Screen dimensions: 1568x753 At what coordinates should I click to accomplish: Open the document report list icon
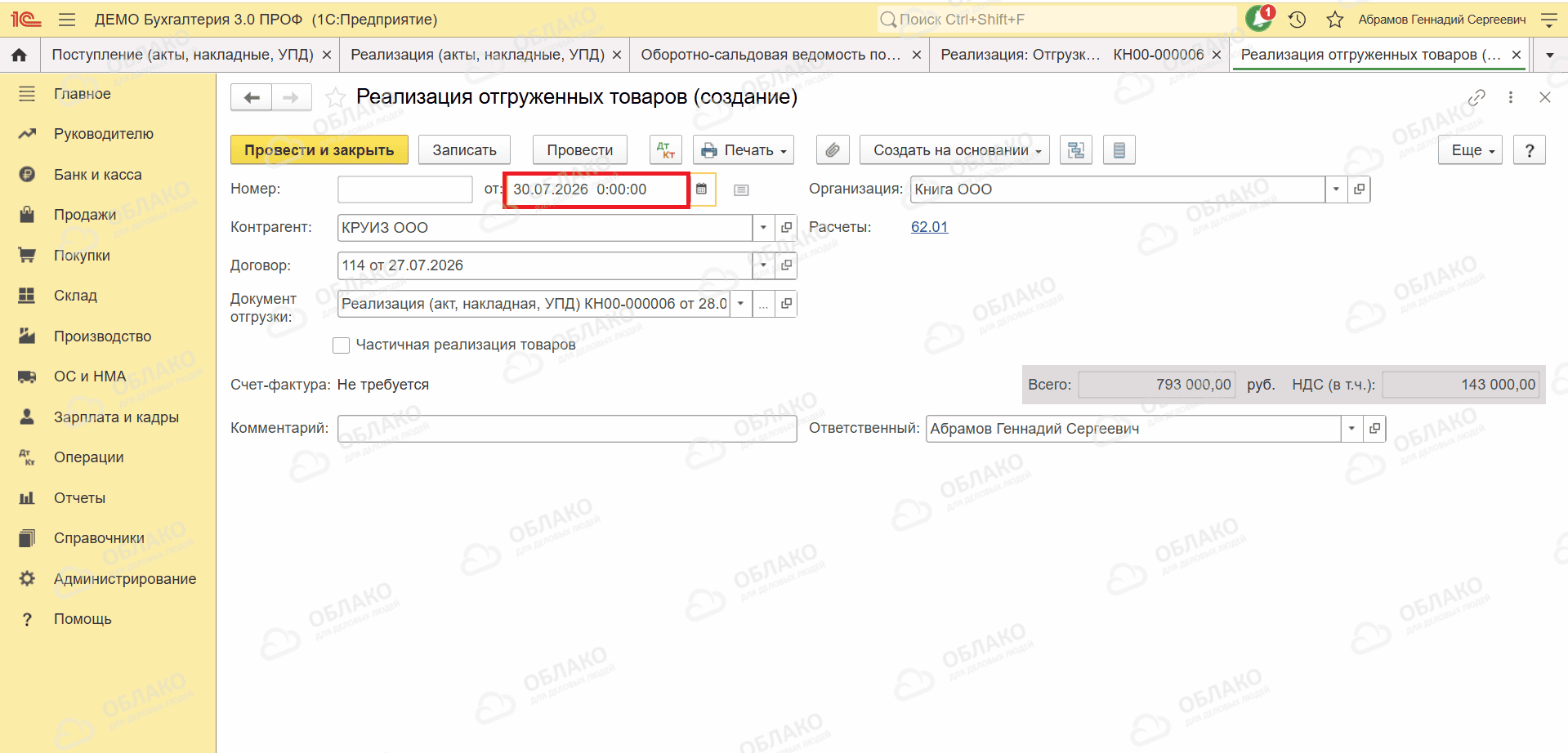[x=1119, y=150]
